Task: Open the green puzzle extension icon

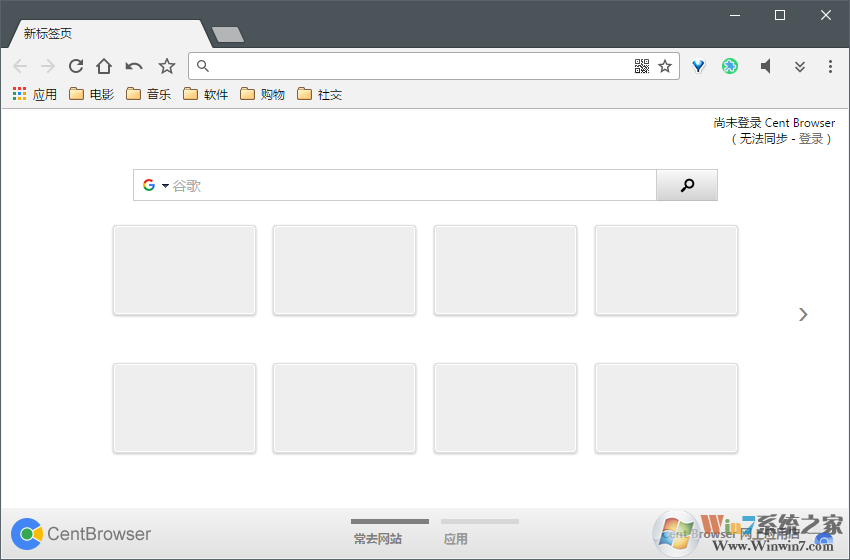Action: [730, 66]
